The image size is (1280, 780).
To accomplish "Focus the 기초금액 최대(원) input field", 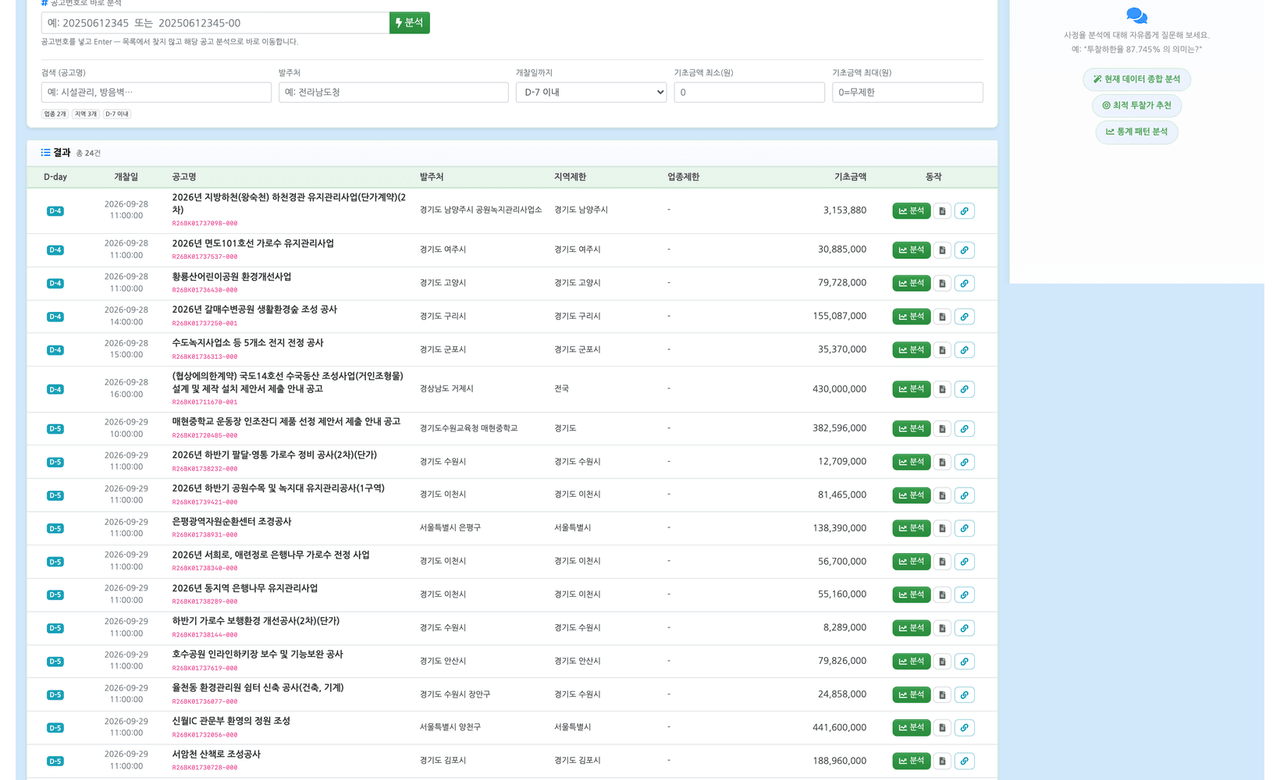I will pos(907,92).
